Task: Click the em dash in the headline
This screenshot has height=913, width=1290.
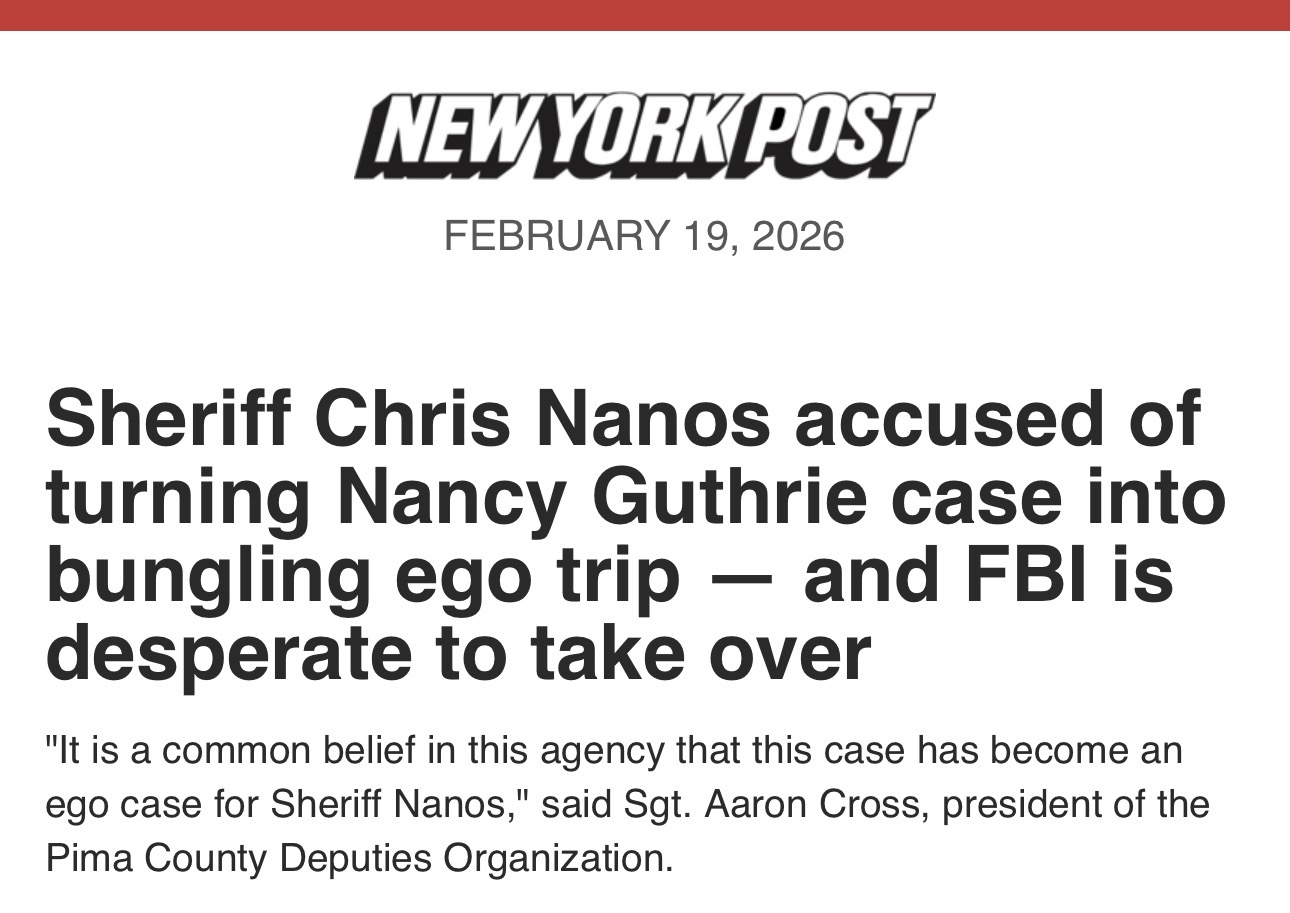Action: tap(741, 577)
